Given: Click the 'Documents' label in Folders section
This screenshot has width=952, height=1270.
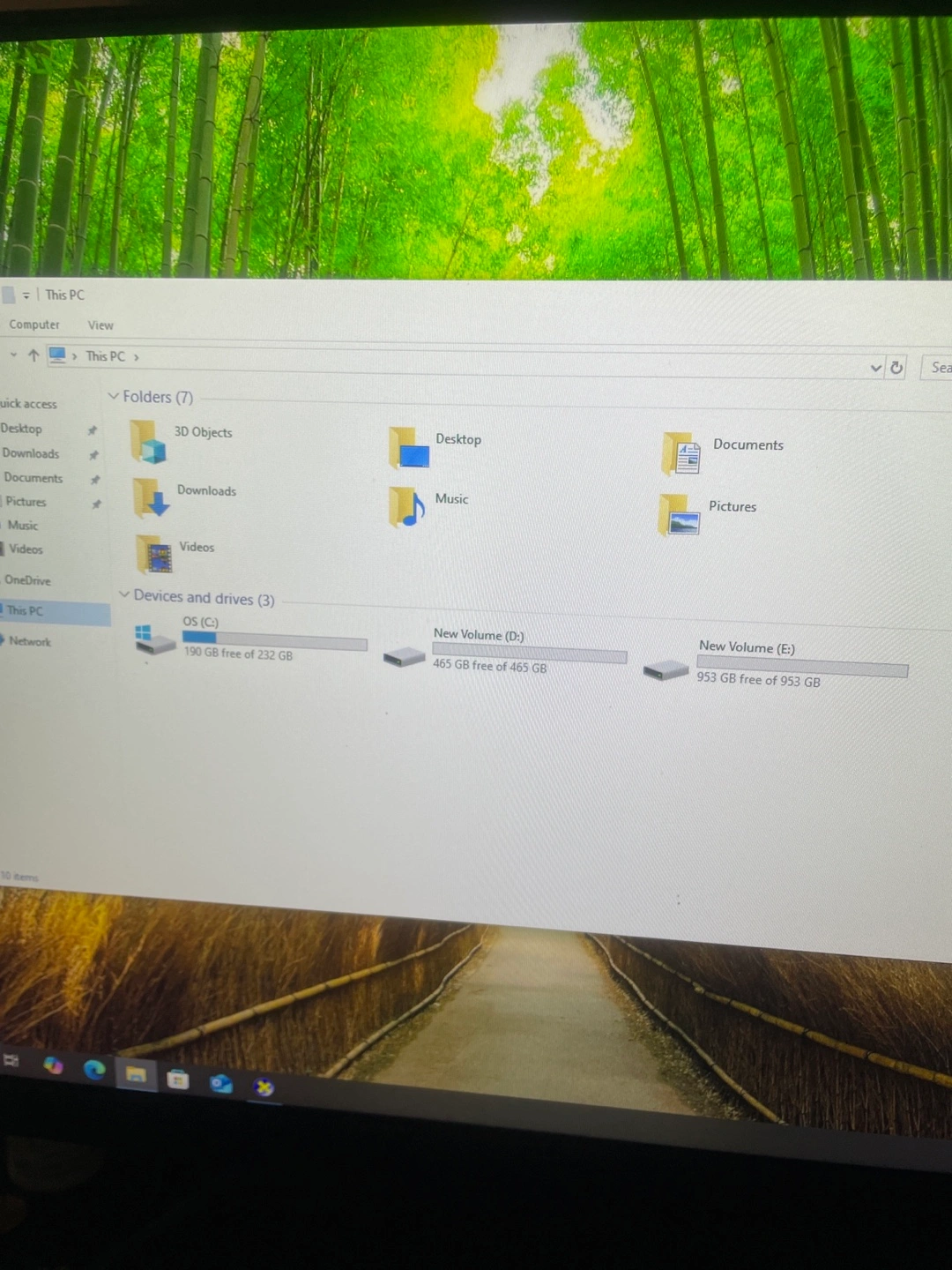Looking at the screenshot, I should pos(748,445).
